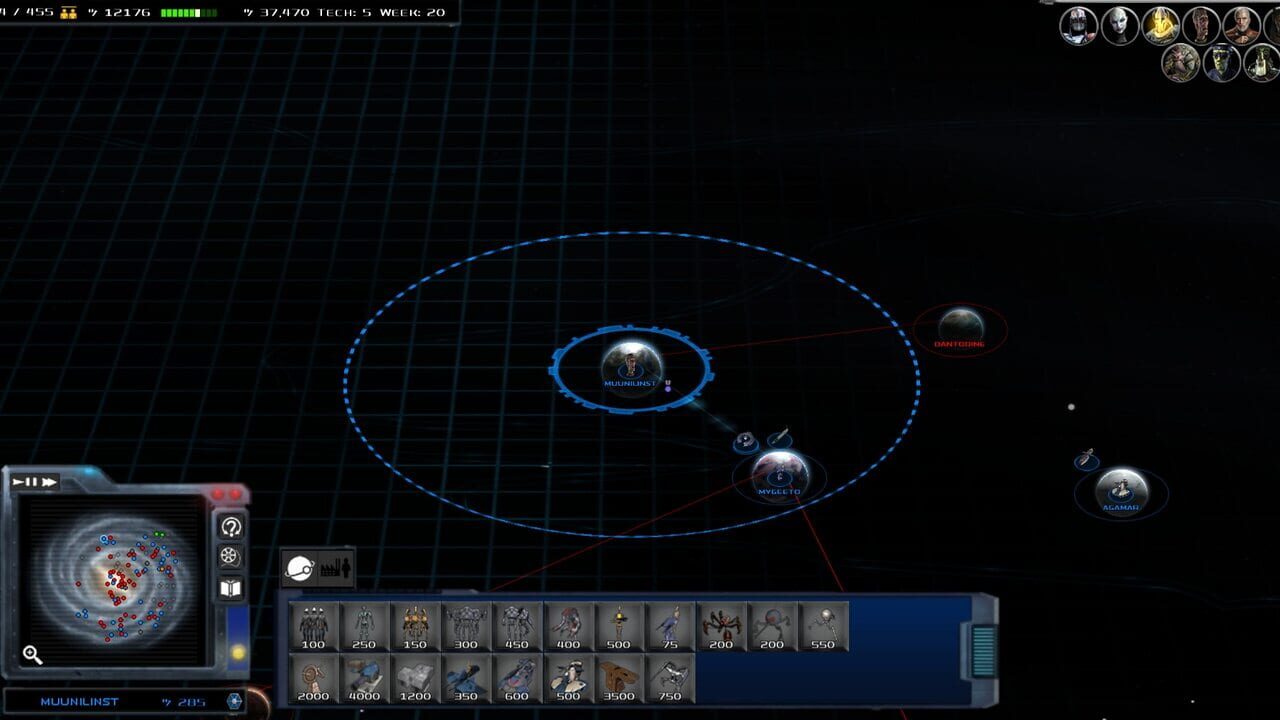This screenshot has width=1280, height=720.
Task: Click the Week: 20 indicator
Action: [412, 13]
